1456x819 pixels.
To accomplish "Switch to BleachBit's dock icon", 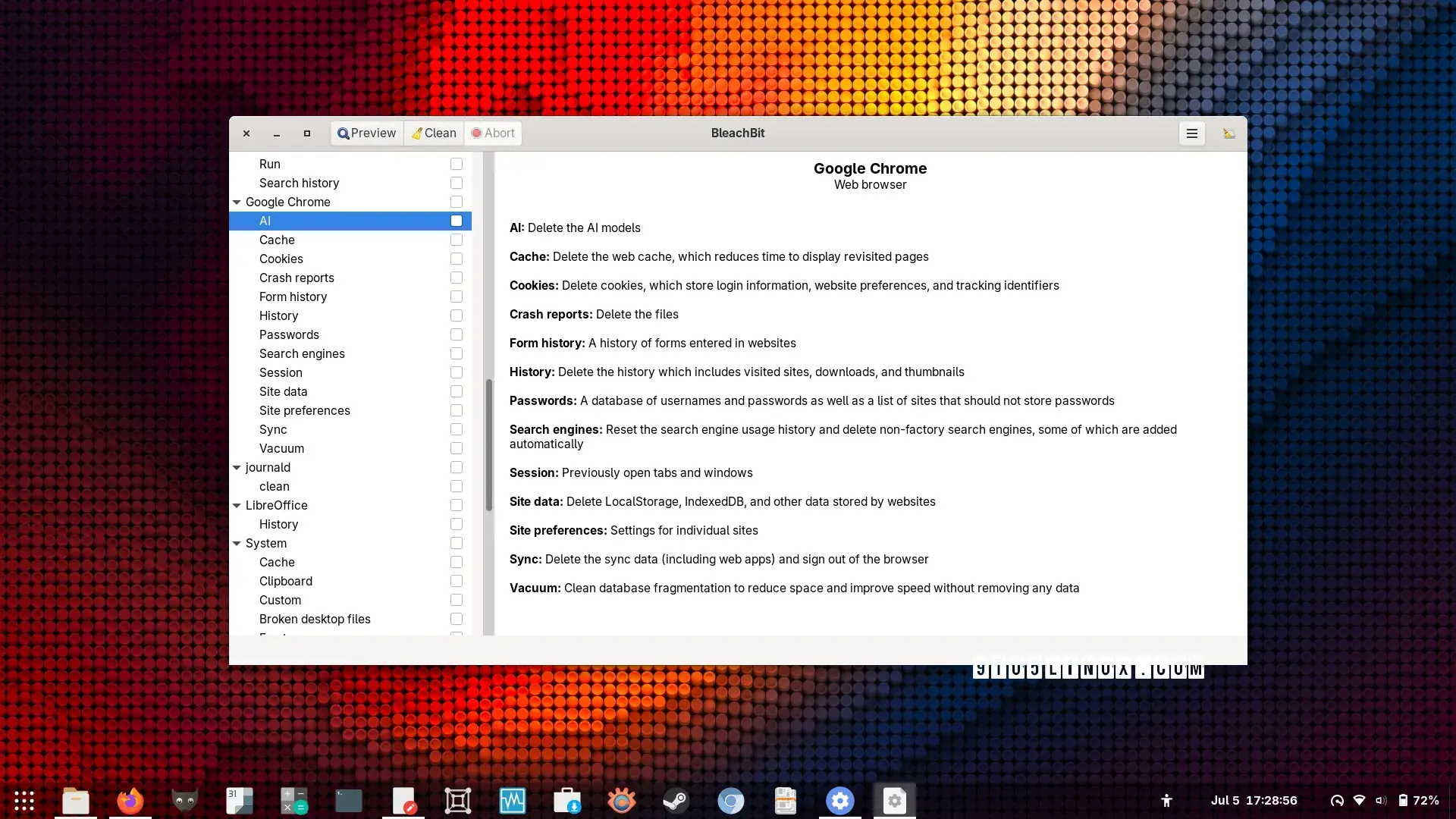I will point(895,801).
